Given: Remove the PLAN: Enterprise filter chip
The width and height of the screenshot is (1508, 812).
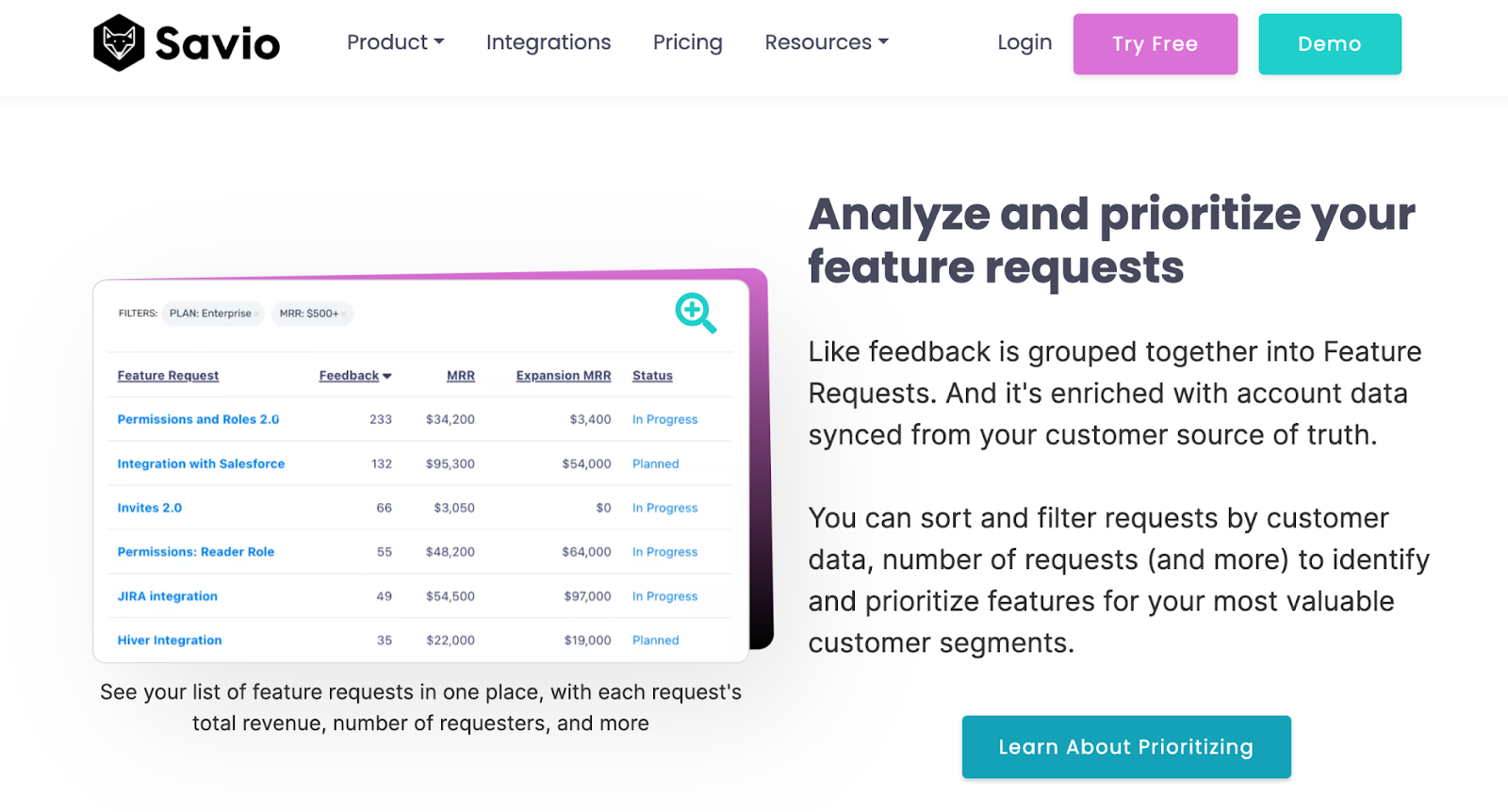Looking at the screenshot, I should click(x=257, y=314).
